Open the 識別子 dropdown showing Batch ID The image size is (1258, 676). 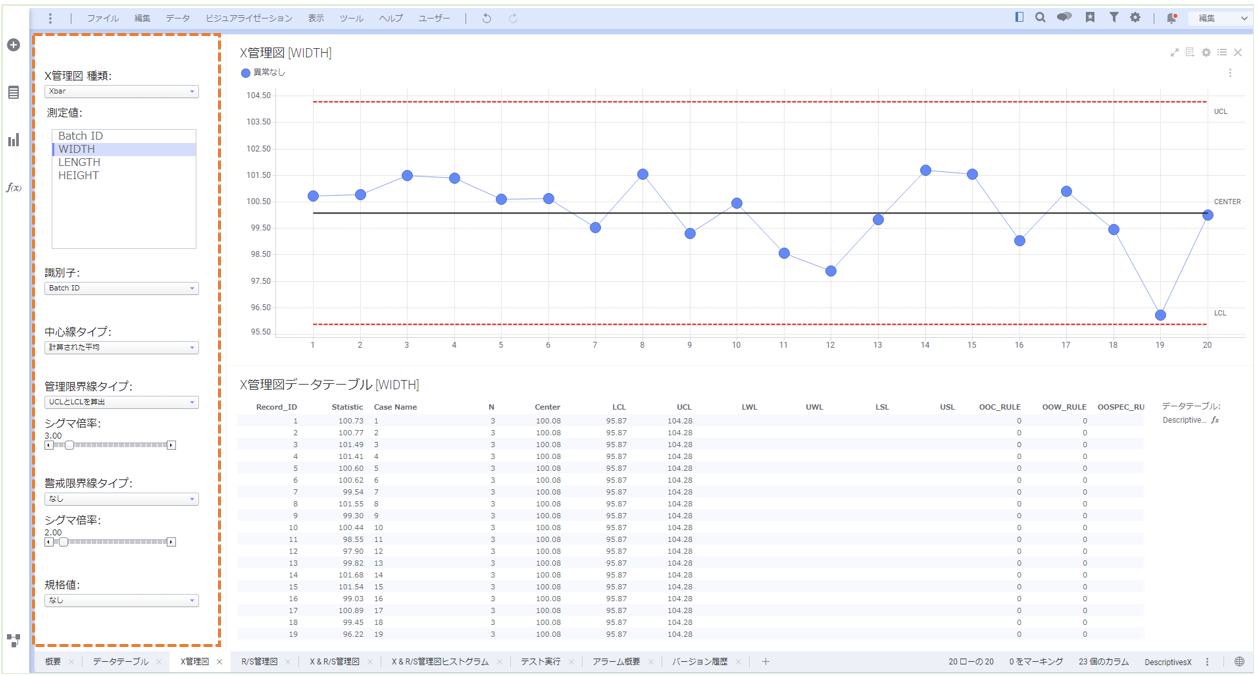(122, 288)
